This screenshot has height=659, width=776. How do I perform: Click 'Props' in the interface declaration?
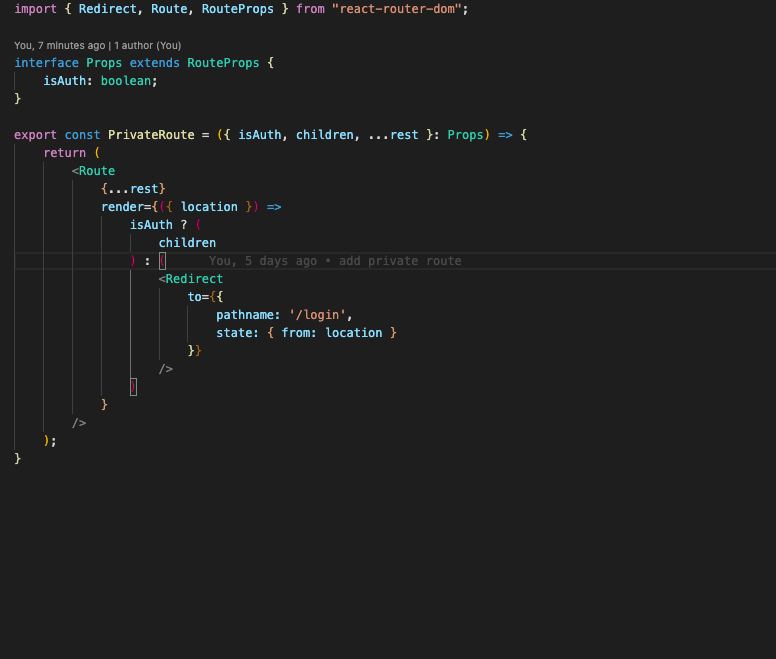(104, 63)
